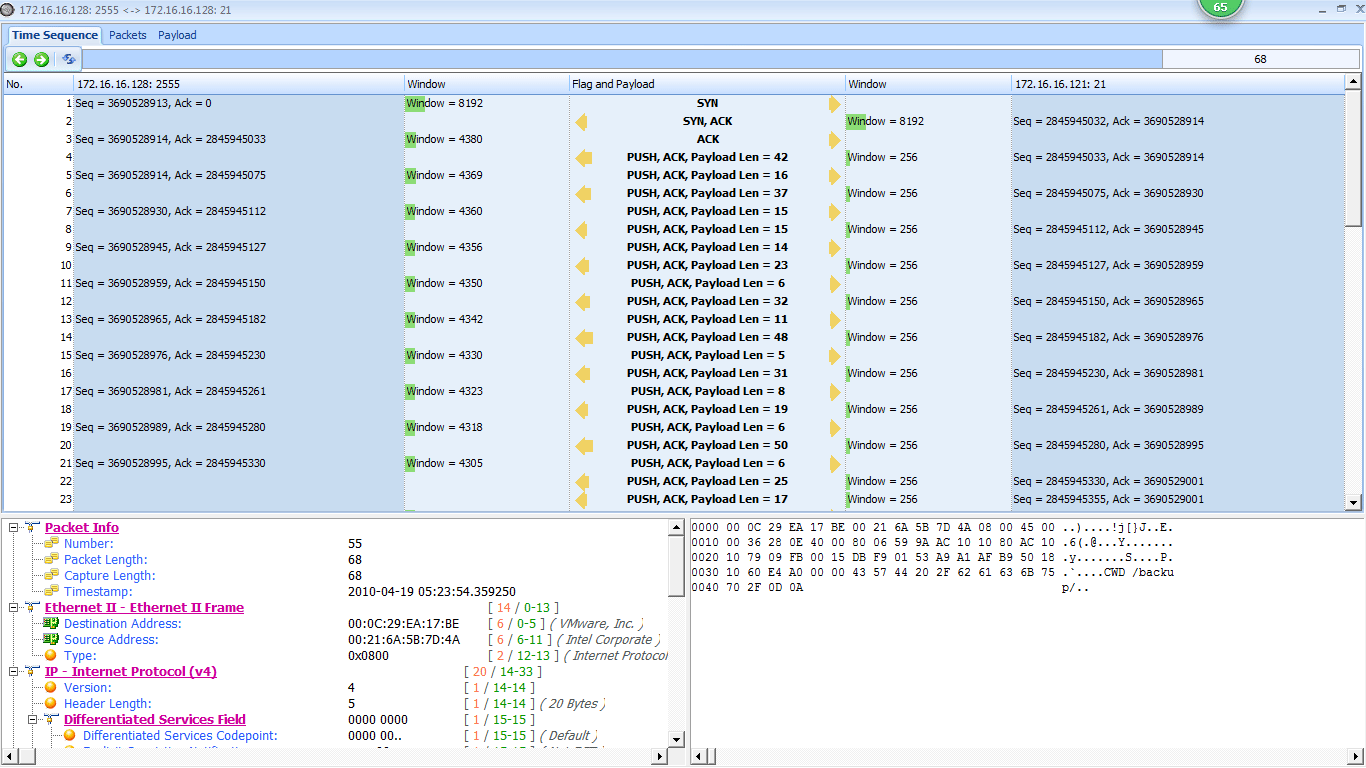Click the Type value 0x0800
Screen dimensions: 1366x768
pyautogui.click(x=368, y=655)
